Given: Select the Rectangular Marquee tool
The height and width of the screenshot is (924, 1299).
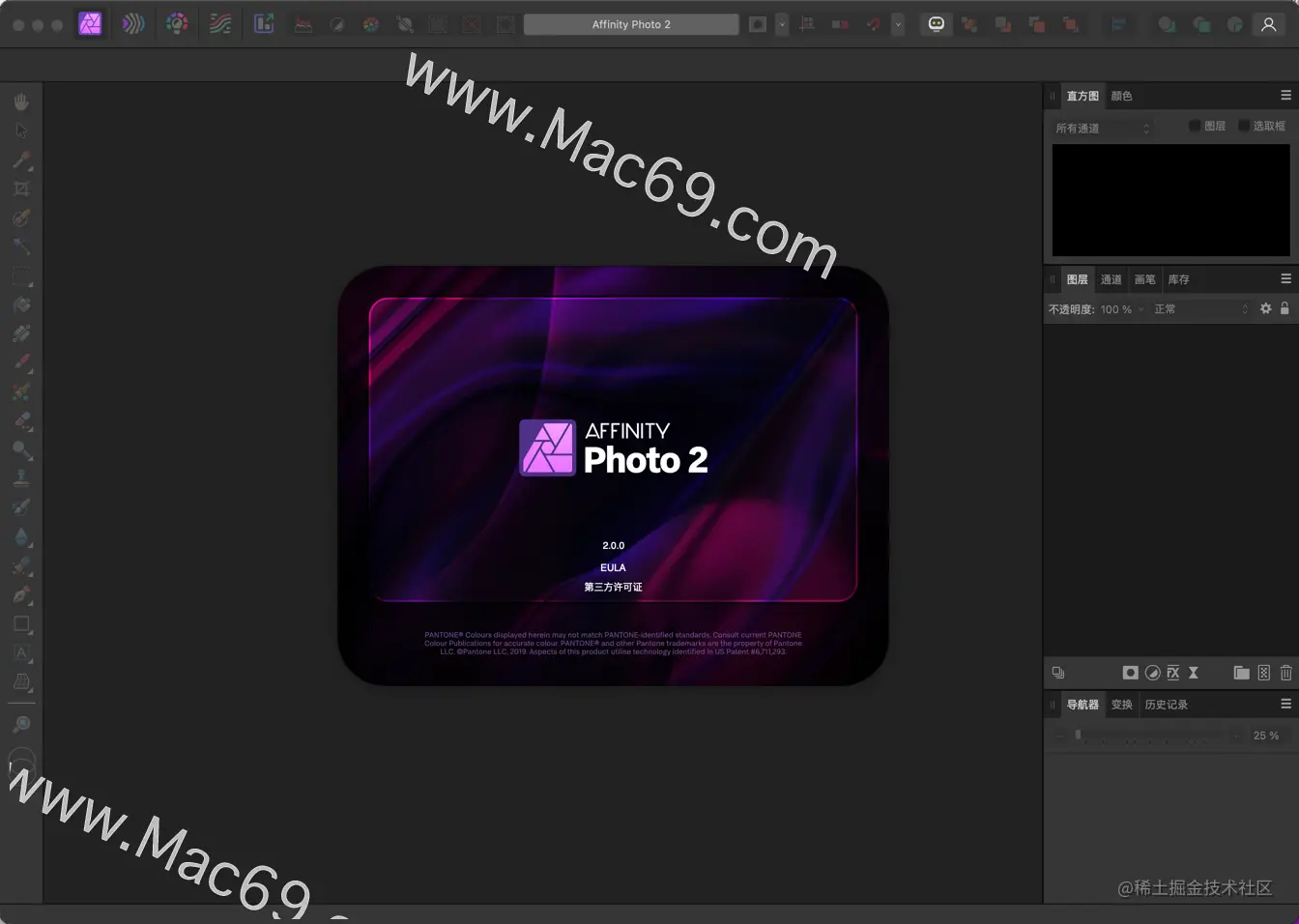Looking at the screenshot, I should click(x=21, y=276).
